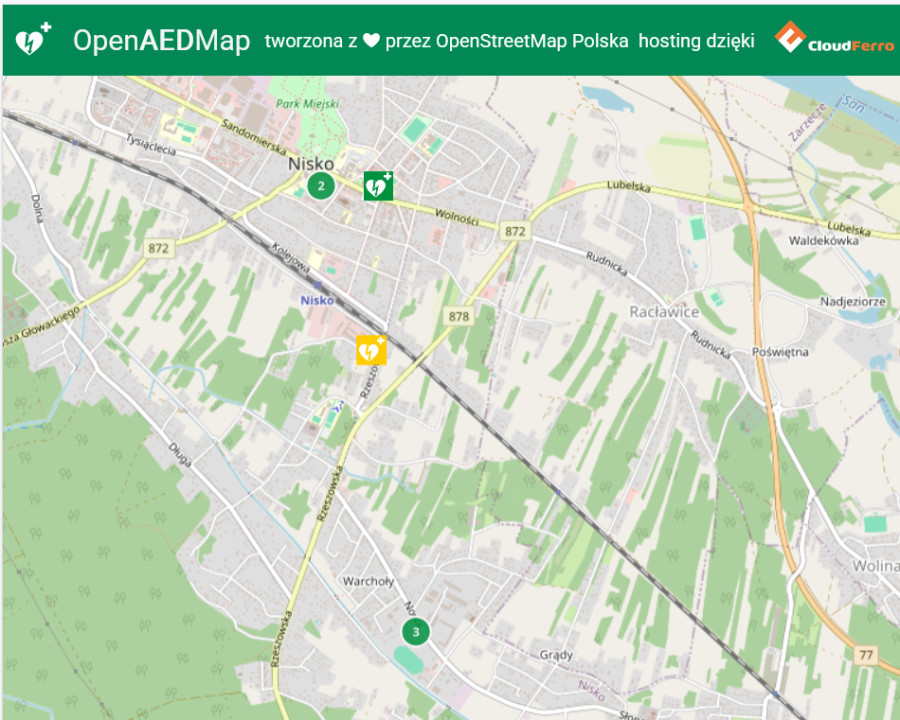Click the Warchoły place label
Image resolution: width=900 pixels, height=720 pixels.
tap(368, 581)
